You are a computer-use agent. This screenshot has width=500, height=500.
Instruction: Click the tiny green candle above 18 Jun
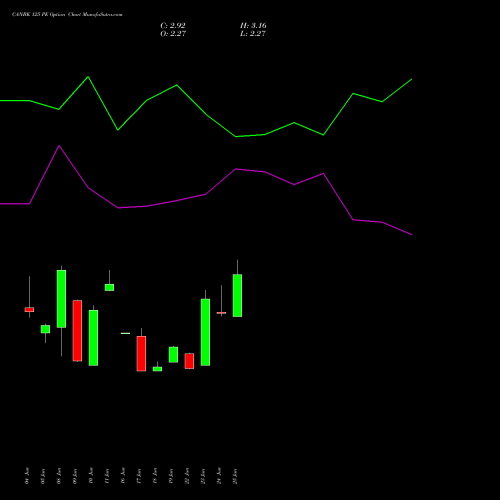[x=157, y=369]
